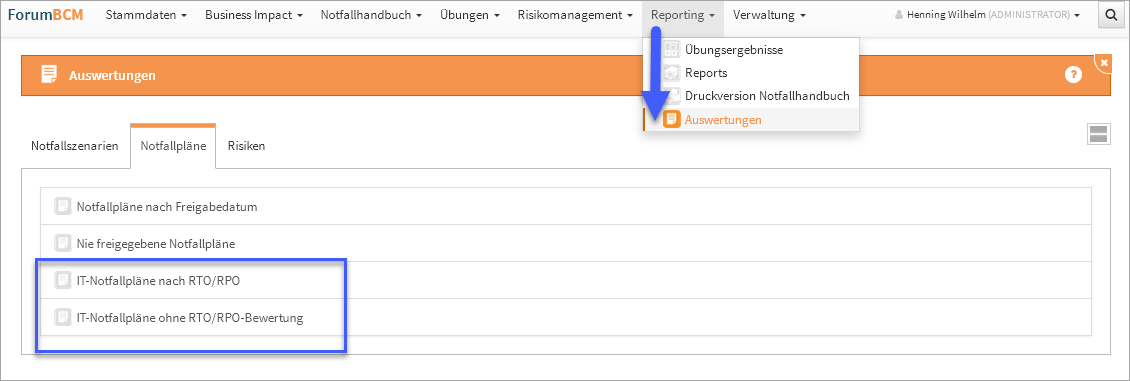The height and width of the screenshot is (381, 1130).
Task: Click the Reports menu icon
Action: tap(672, 73)
